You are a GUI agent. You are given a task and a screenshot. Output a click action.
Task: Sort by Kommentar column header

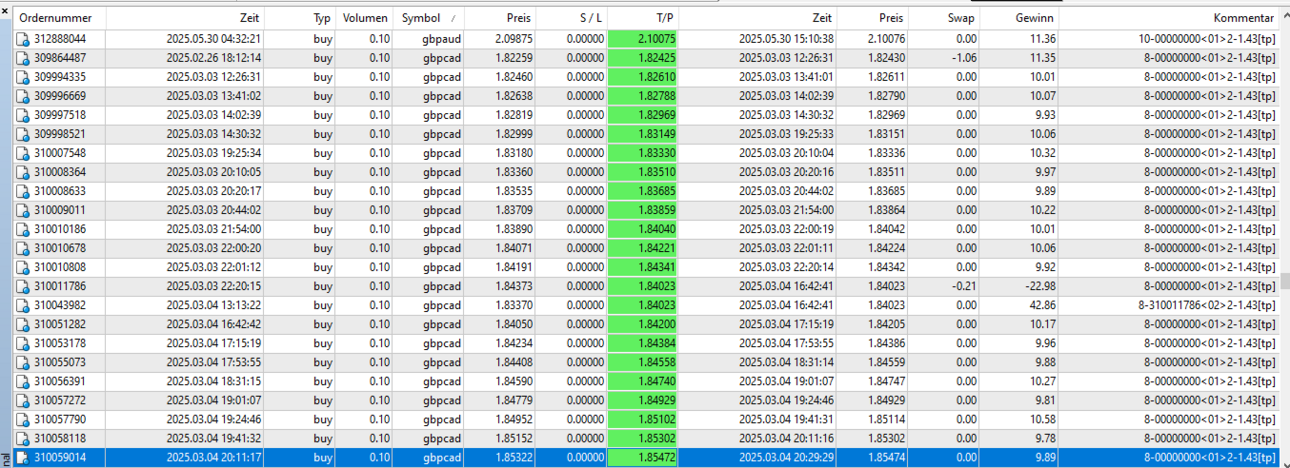1168,18
